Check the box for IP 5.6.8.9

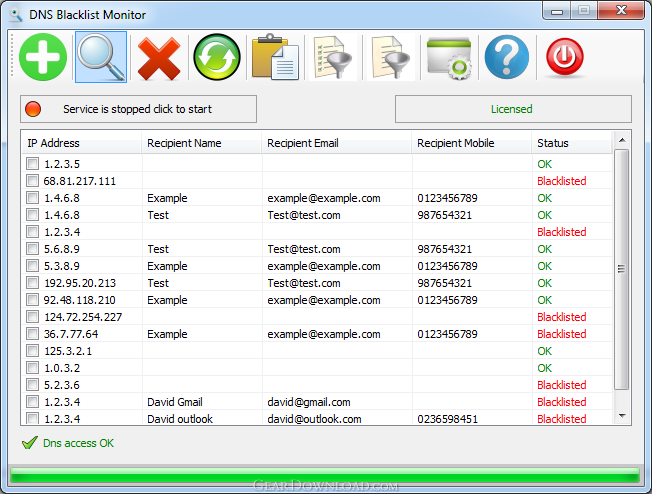click(x=32, y=249)
